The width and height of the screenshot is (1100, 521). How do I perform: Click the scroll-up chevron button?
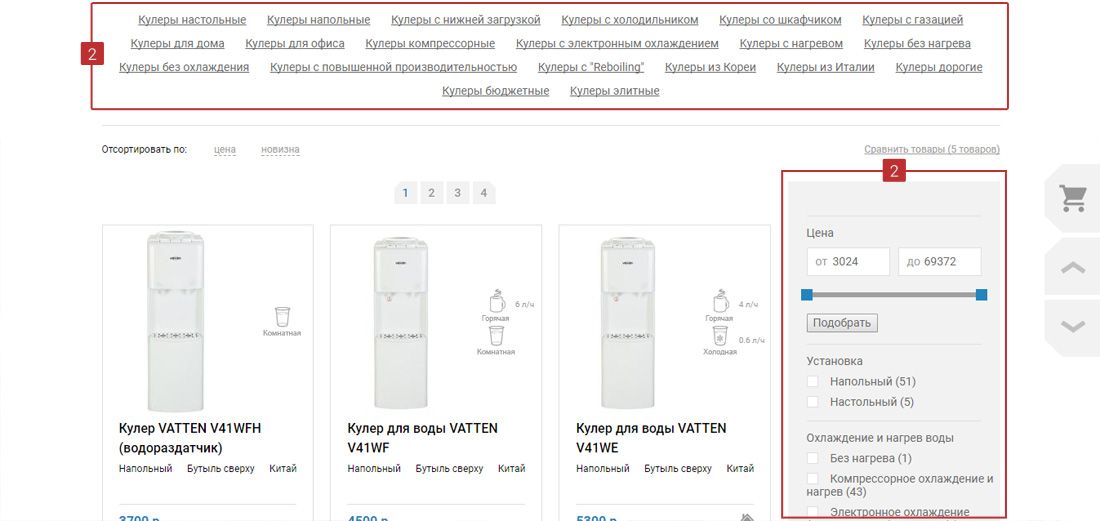[x=1073, y=266]
